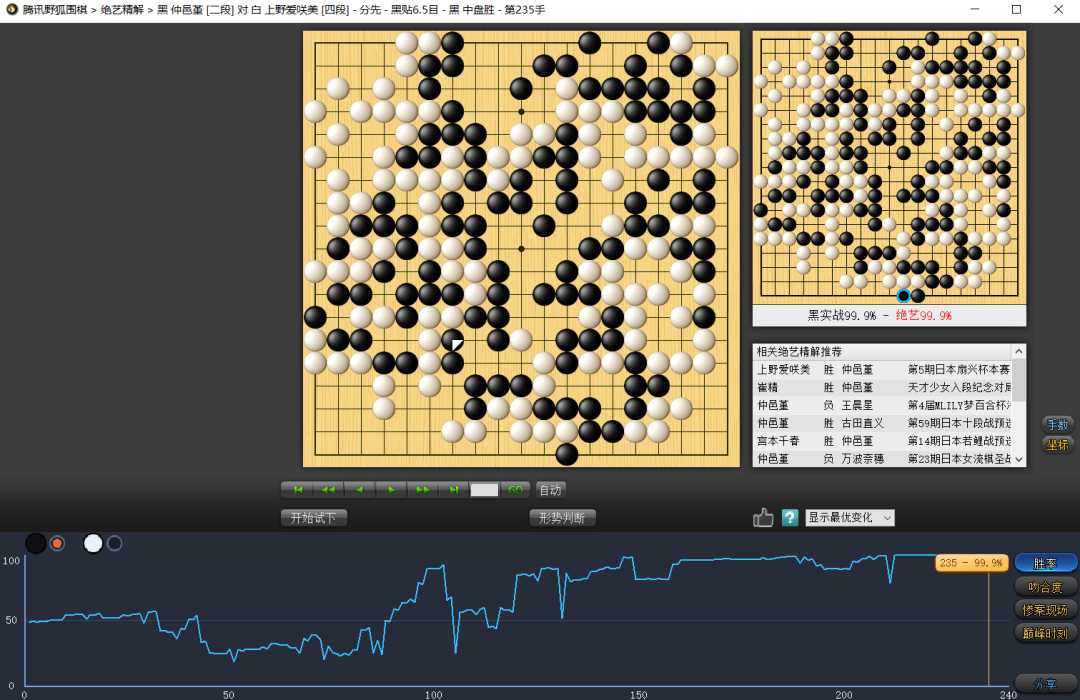Jump to the last move
Viewport: 1080px width, 700px height.
point(453,490)
